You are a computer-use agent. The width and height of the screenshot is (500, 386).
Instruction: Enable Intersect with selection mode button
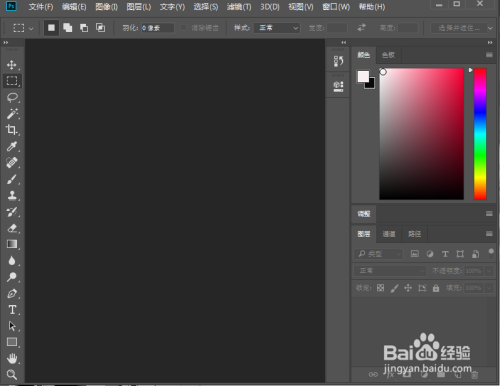point(100,28)
